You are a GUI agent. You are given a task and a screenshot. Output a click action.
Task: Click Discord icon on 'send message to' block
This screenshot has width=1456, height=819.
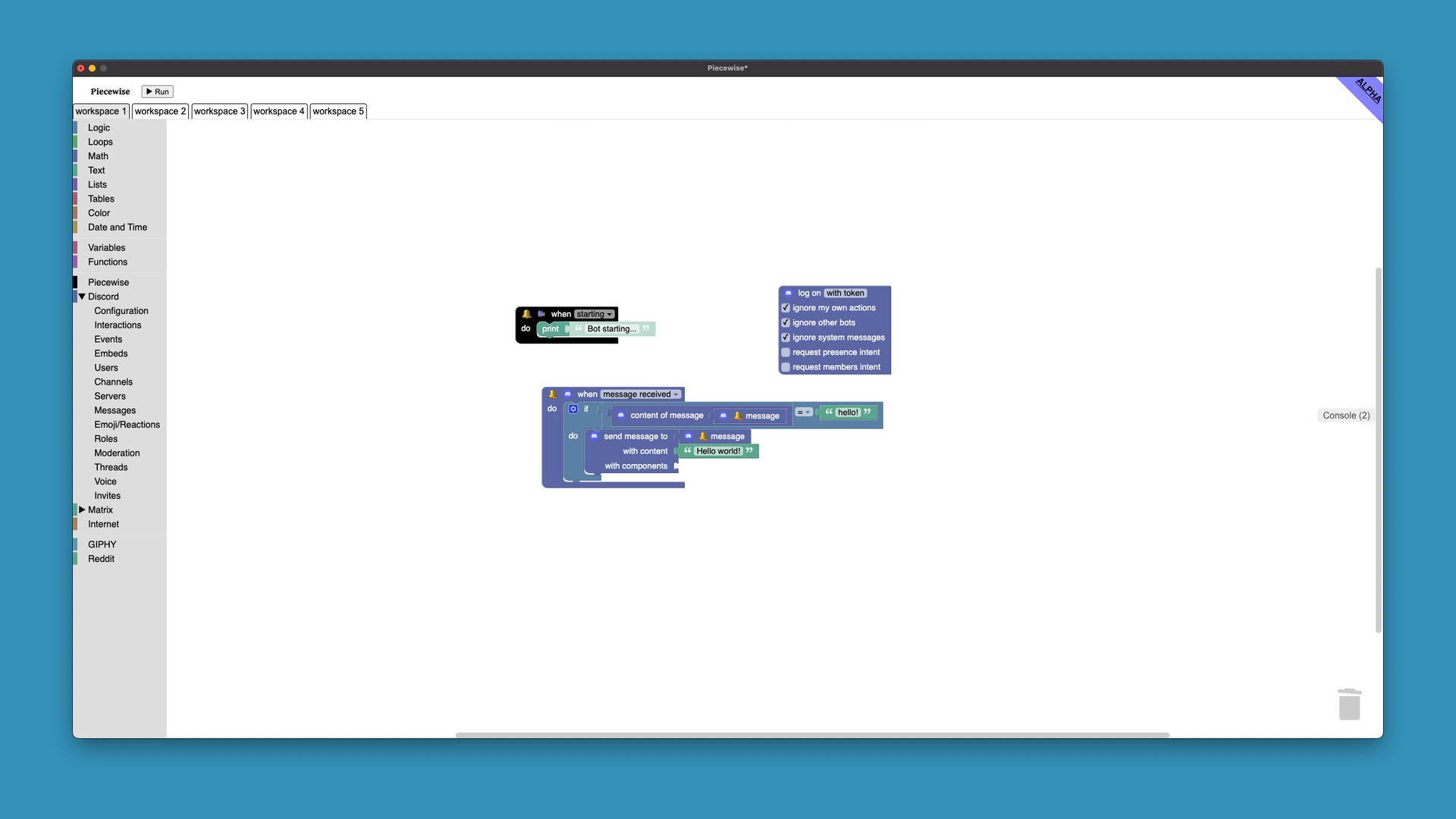(x=594, y=436)
